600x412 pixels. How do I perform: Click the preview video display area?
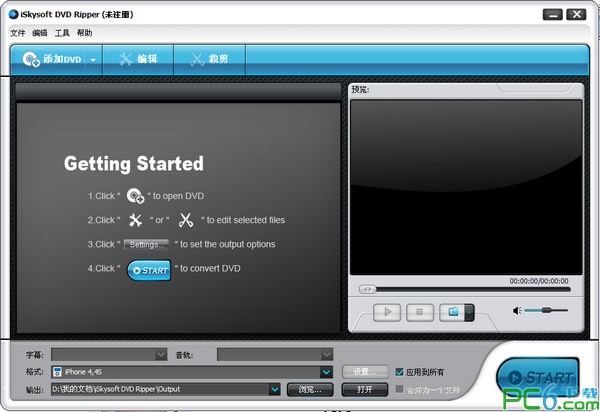(466, 187)
